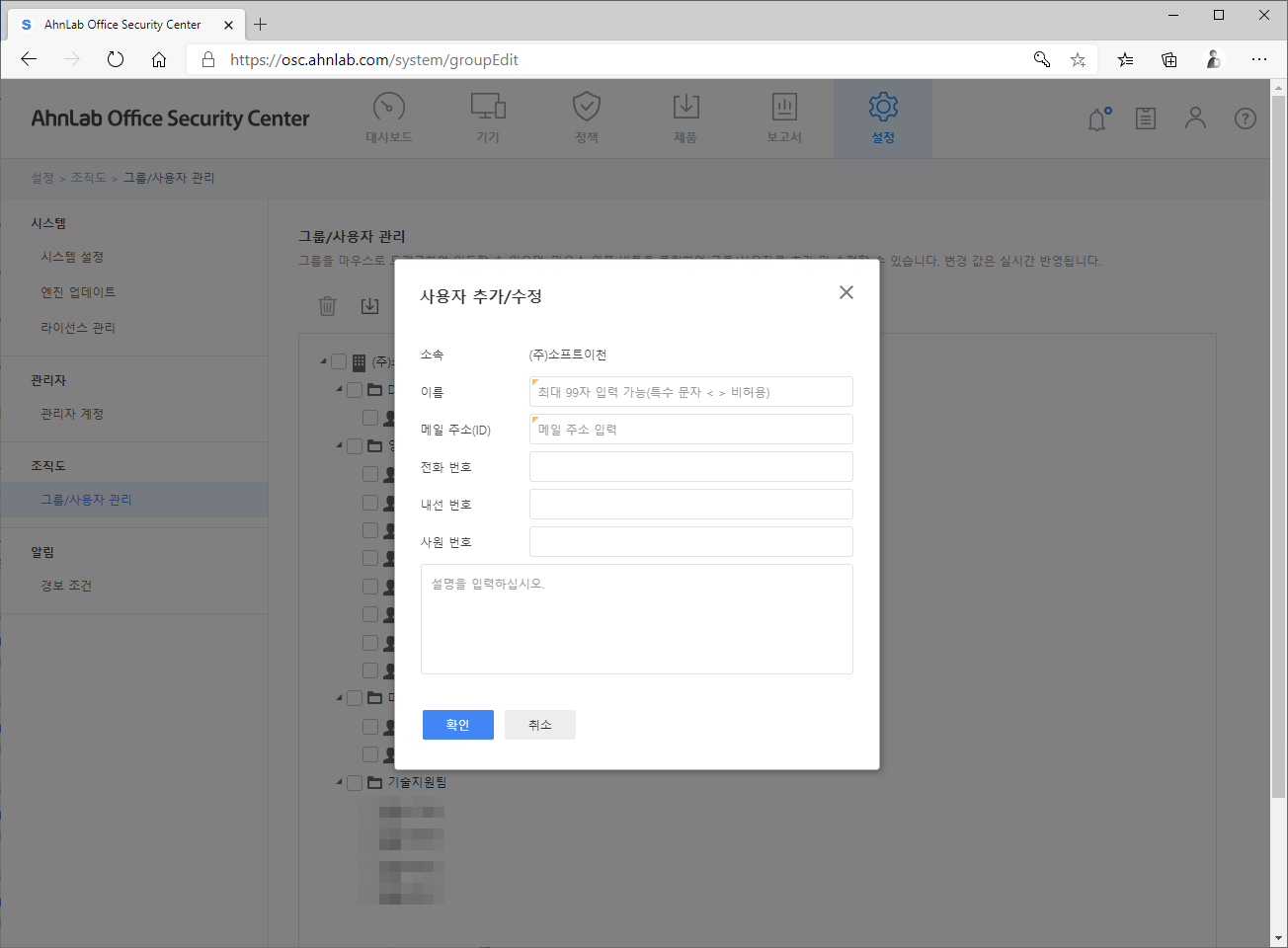The width and height of the screenshot is (1288, 948).
Task: Check the 기술지원팀 group checkbox
Action: 355,783
